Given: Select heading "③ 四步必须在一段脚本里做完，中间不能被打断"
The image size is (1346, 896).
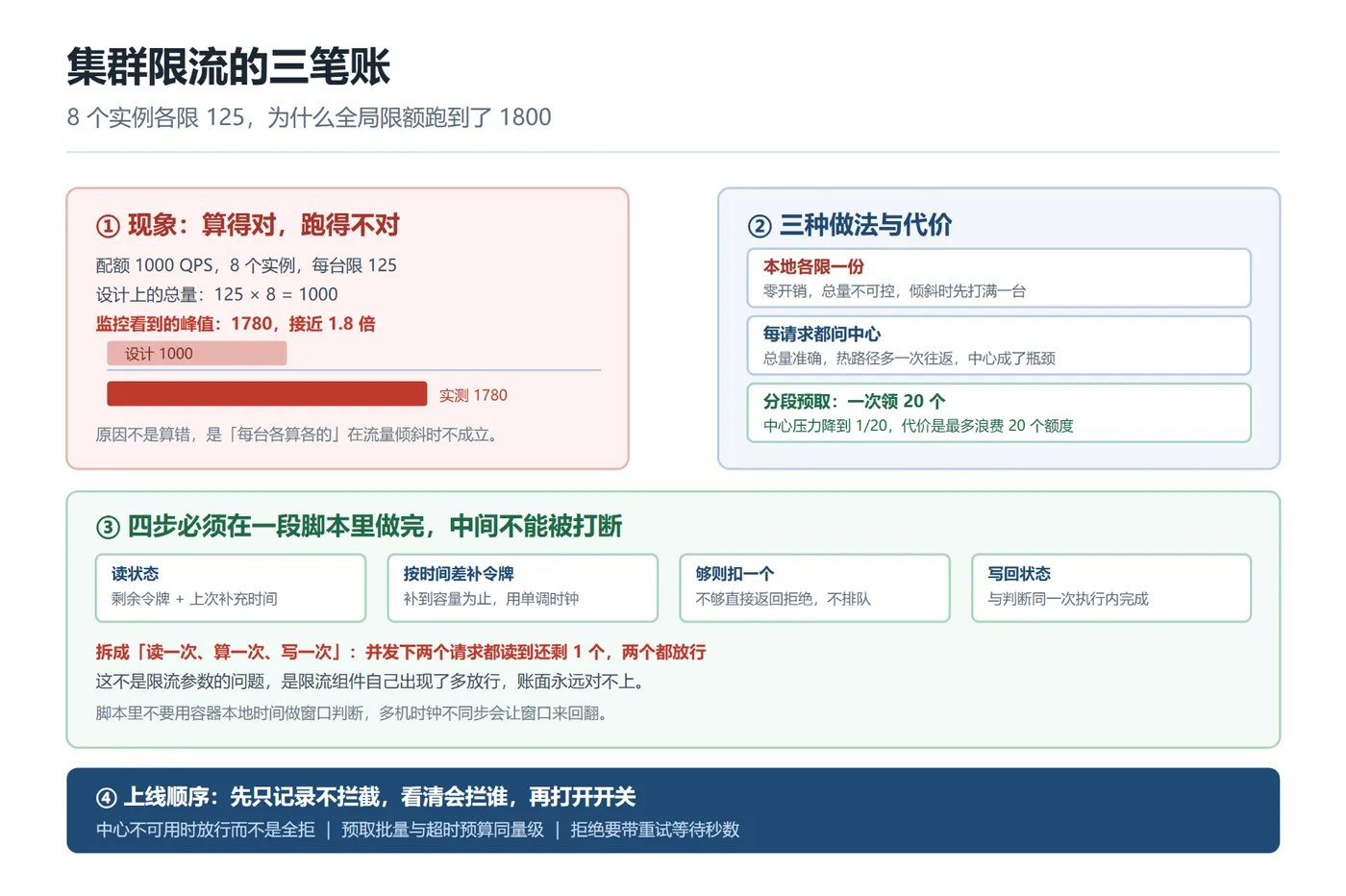Looking at the screenshot, I should pos(359,527).
